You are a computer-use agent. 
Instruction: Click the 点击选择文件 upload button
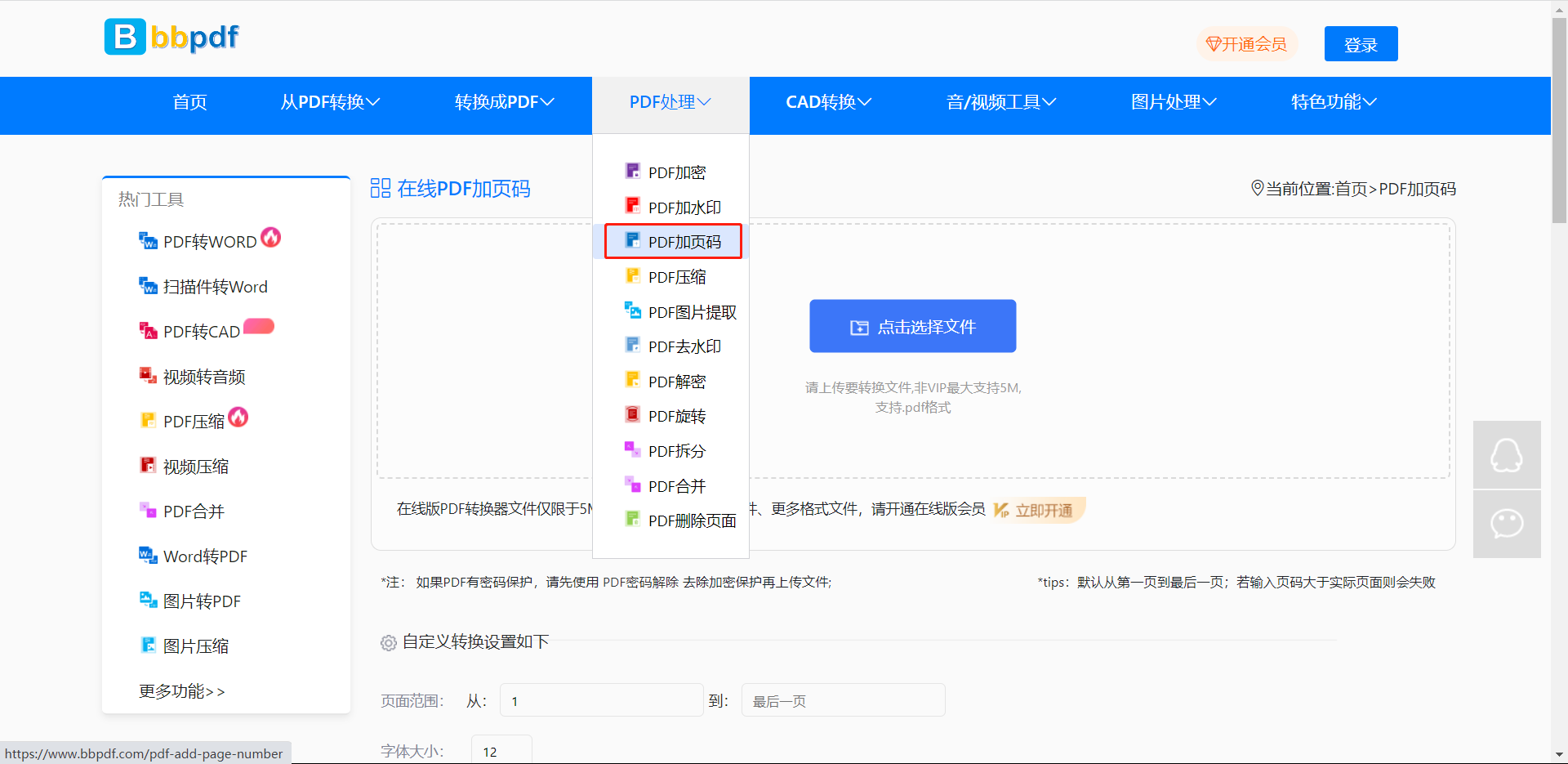[912, 327]
